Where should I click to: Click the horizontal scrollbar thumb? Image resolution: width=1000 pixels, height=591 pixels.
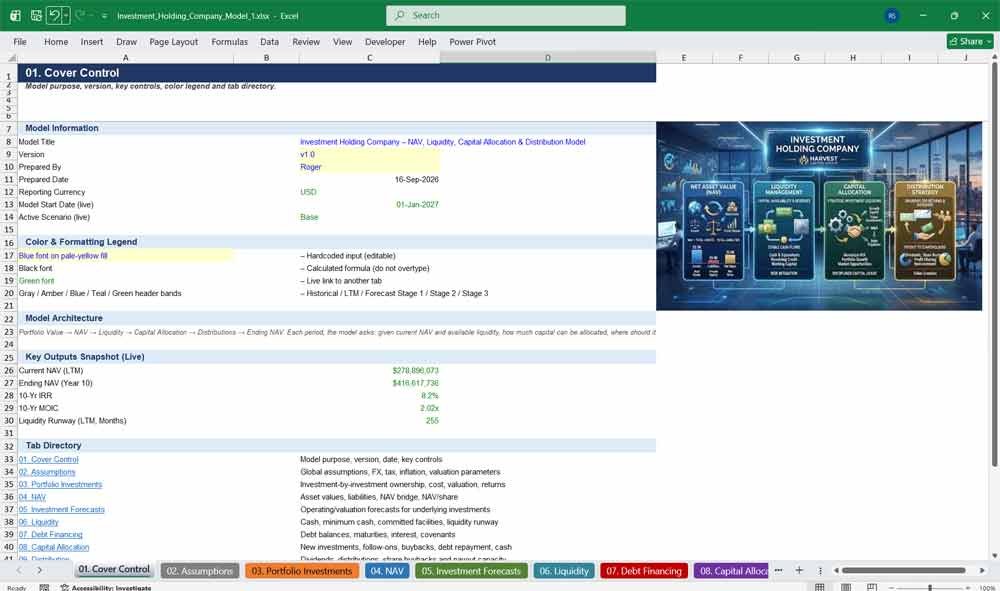(x=904, y=571)
